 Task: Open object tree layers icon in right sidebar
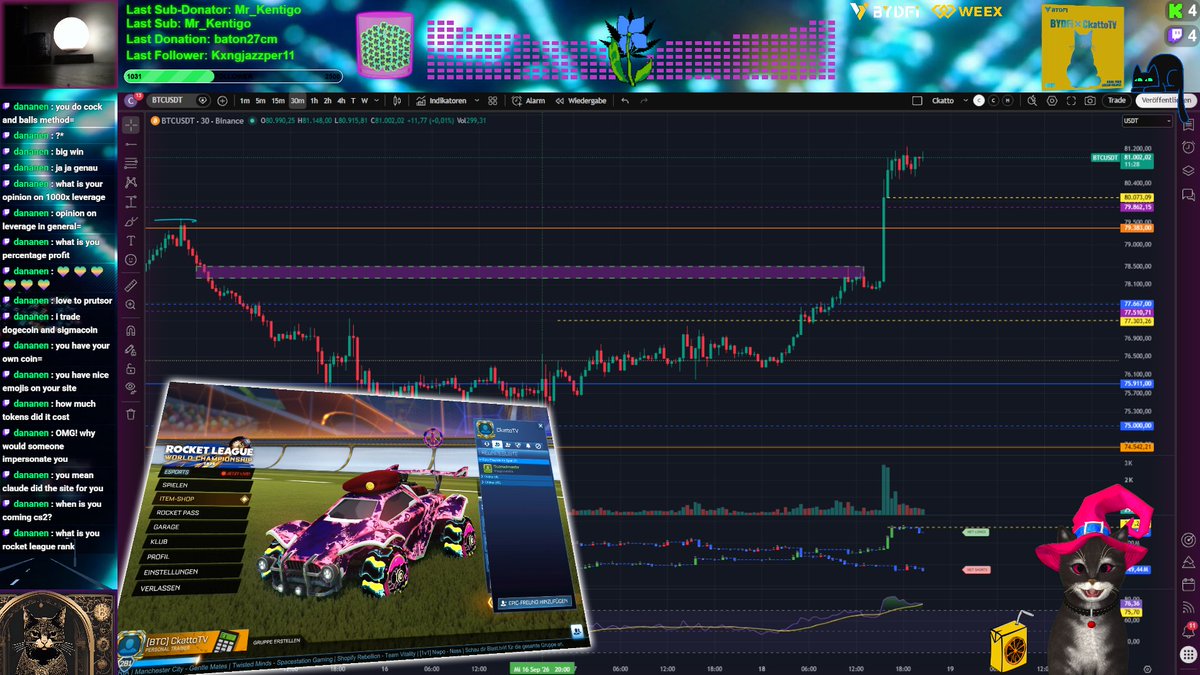pos(1188,171)
